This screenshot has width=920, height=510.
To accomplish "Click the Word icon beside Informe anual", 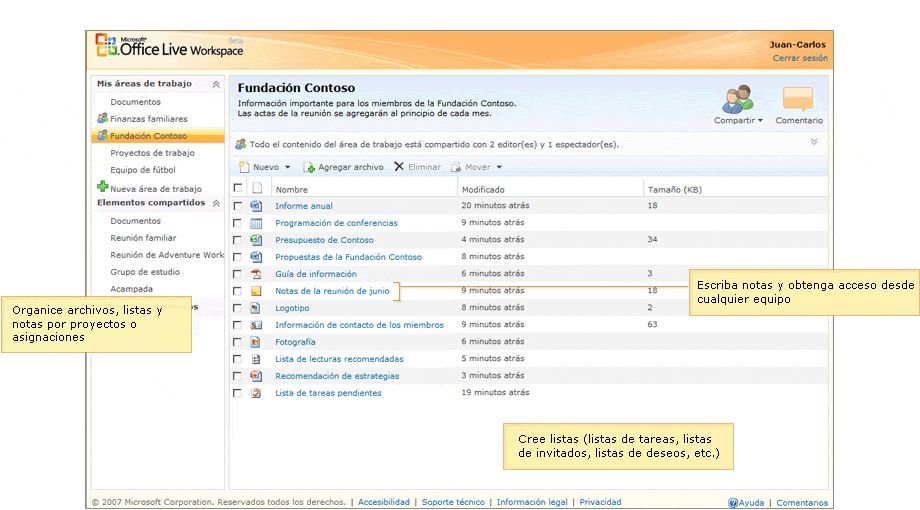I will coord(256,206).
